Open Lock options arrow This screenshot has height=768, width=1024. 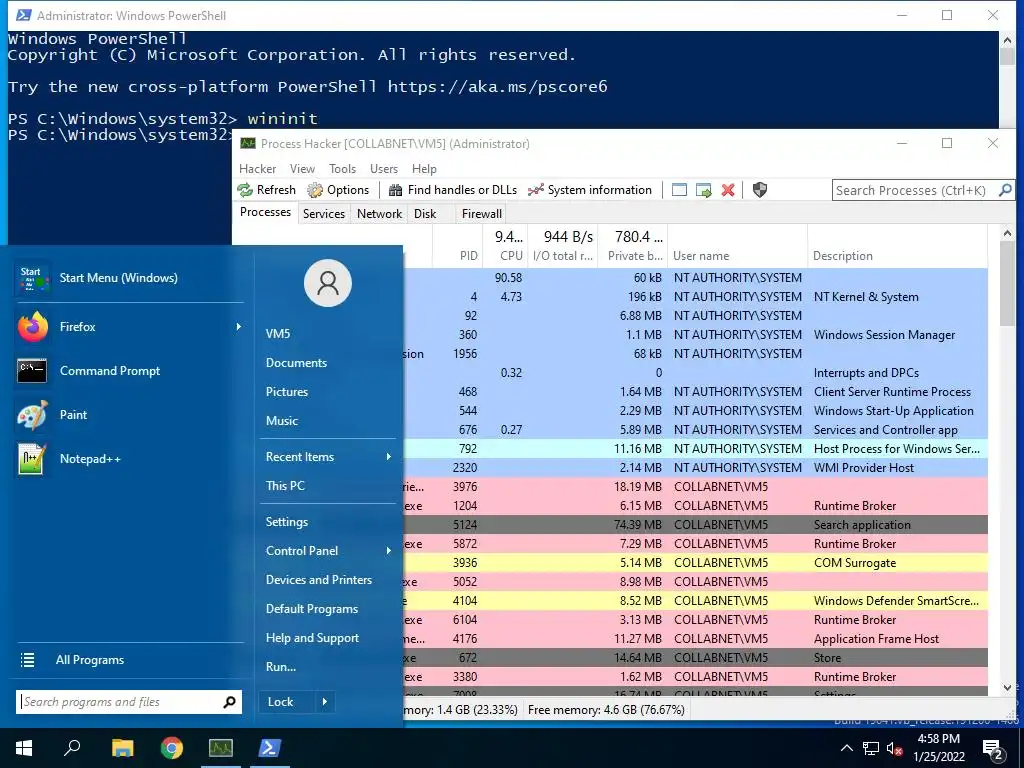(x=325, y=702)
